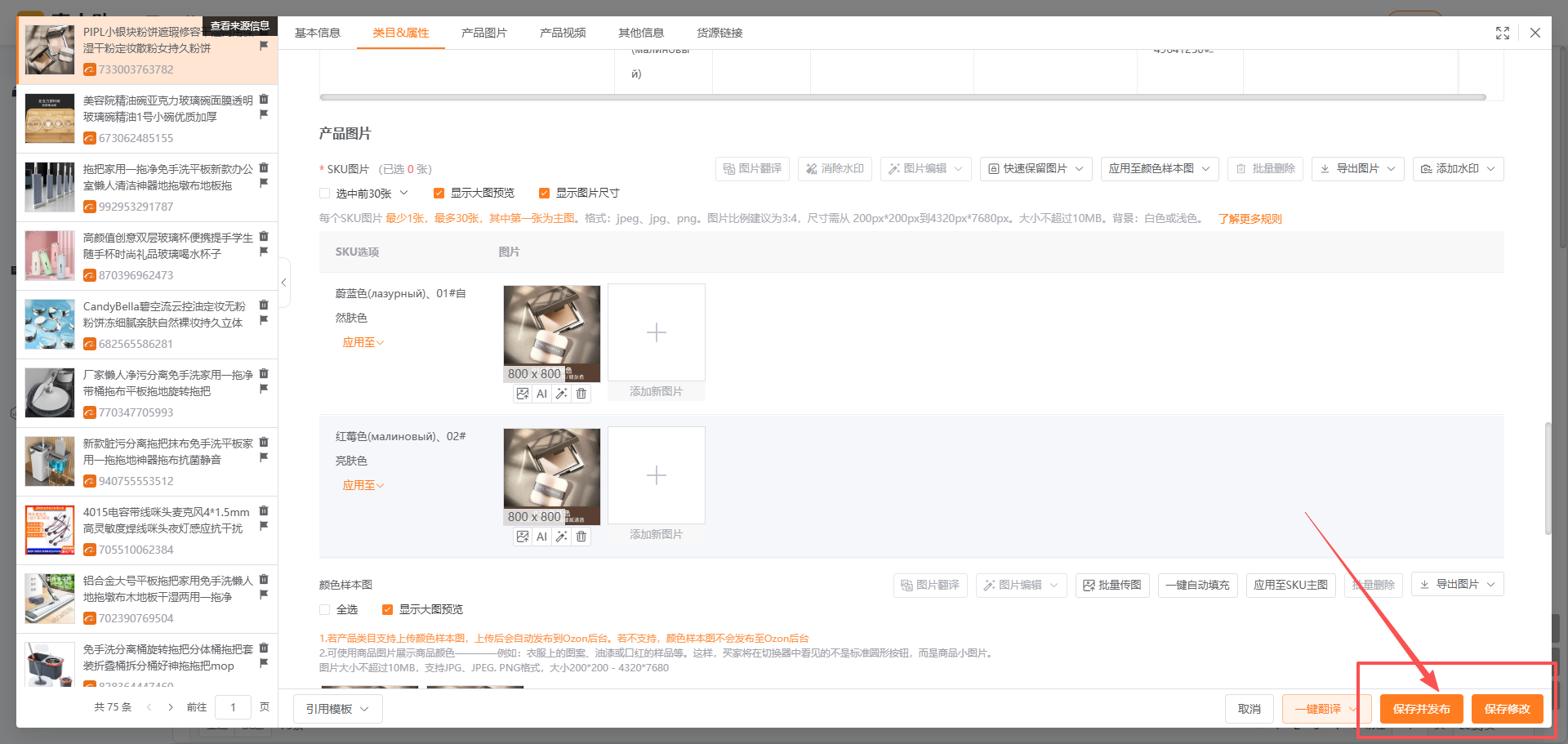Expand 应用至 for the 红莓色 SKU

(363, 486)
